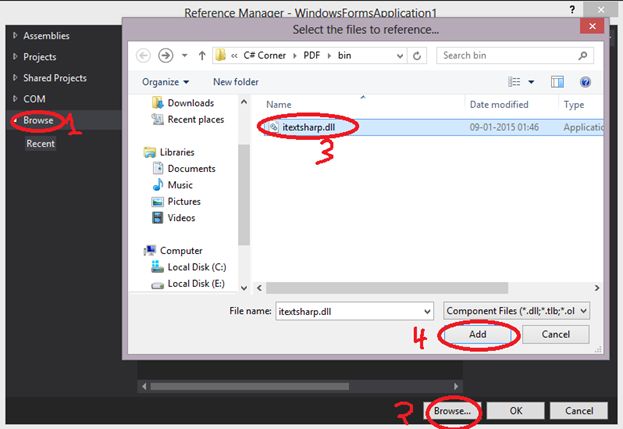Sort files by Name column

coord(279,104)
